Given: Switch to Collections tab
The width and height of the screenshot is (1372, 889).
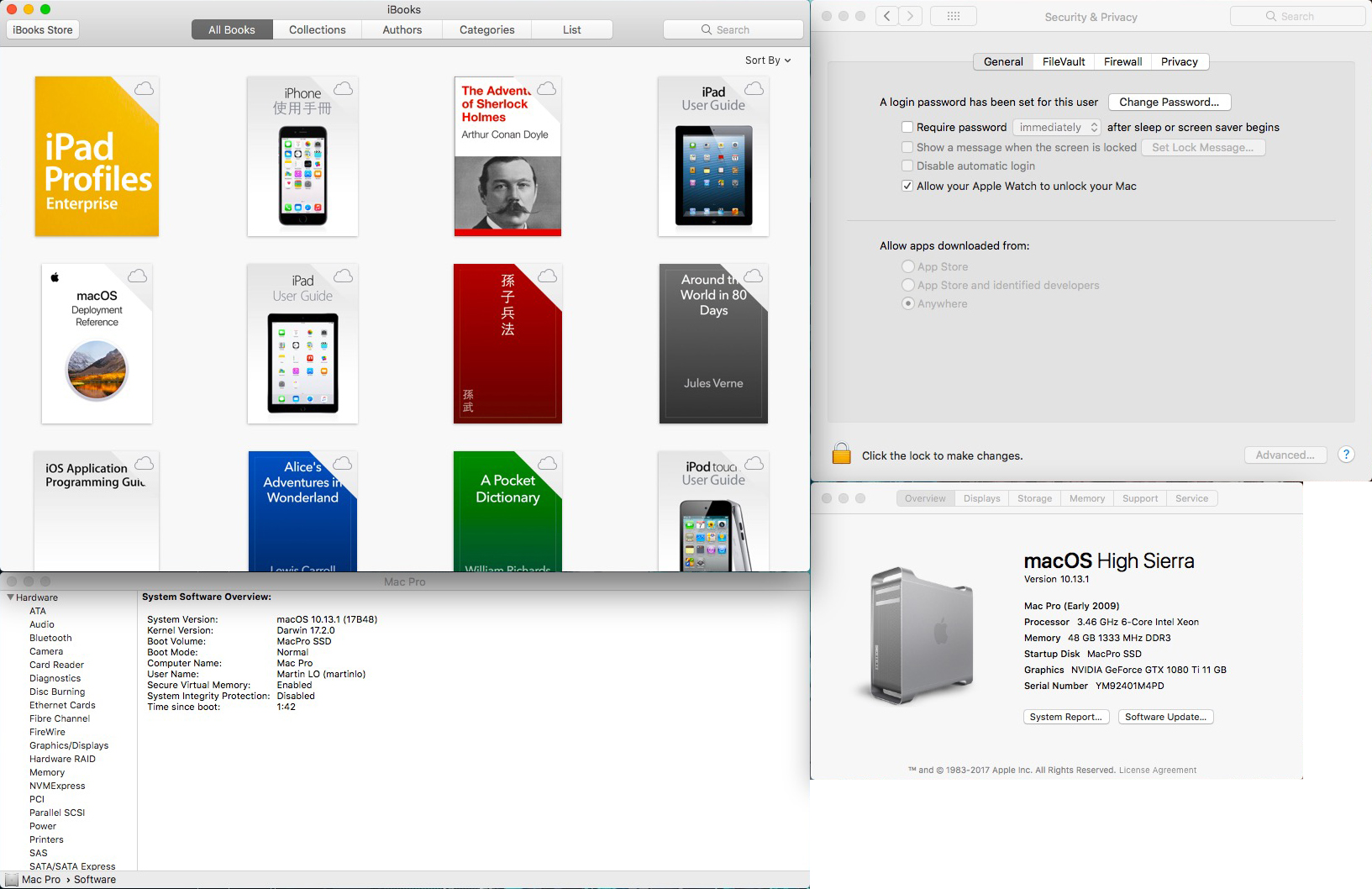Looking at the screenshot, I should point(318,29).
